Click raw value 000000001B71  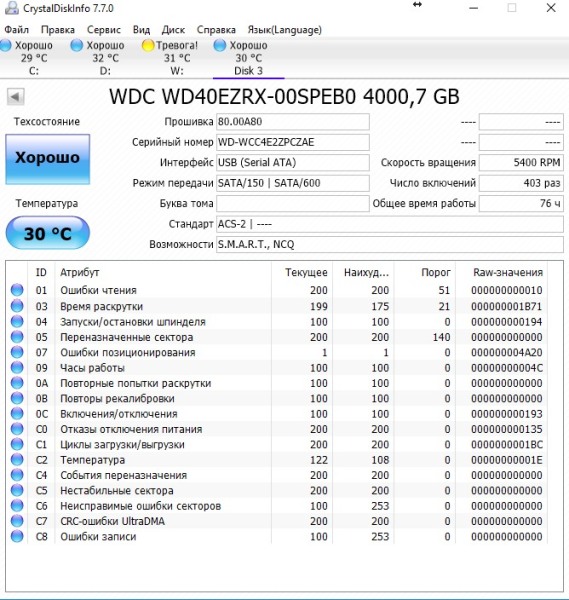(x=507, y=306)
